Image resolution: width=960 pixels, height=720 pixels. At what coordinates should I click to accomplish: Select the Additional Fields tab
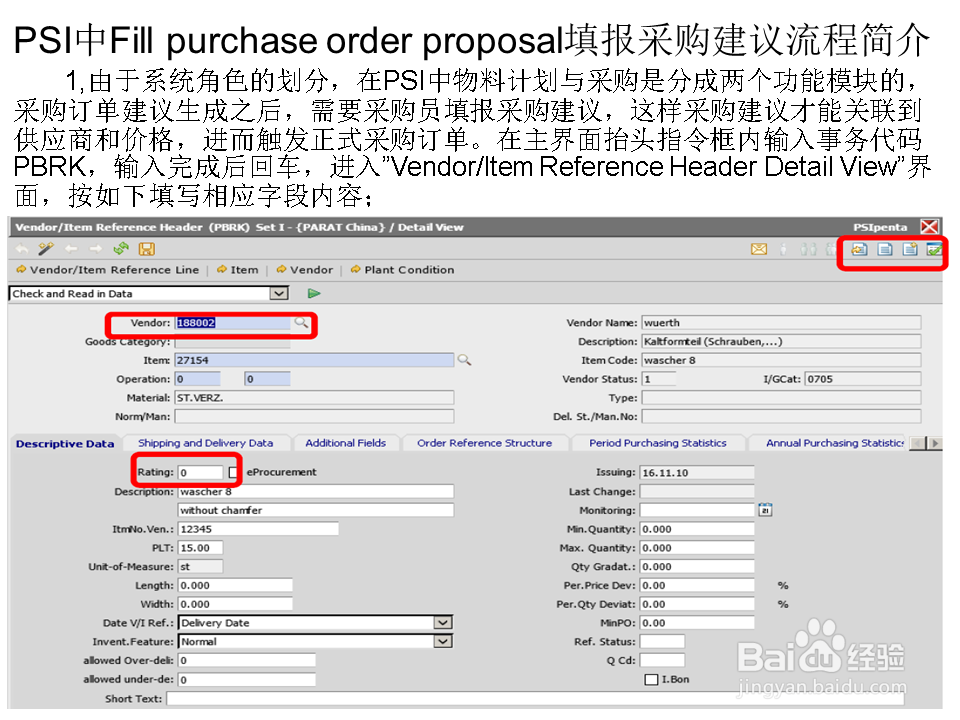pos(346,442)
